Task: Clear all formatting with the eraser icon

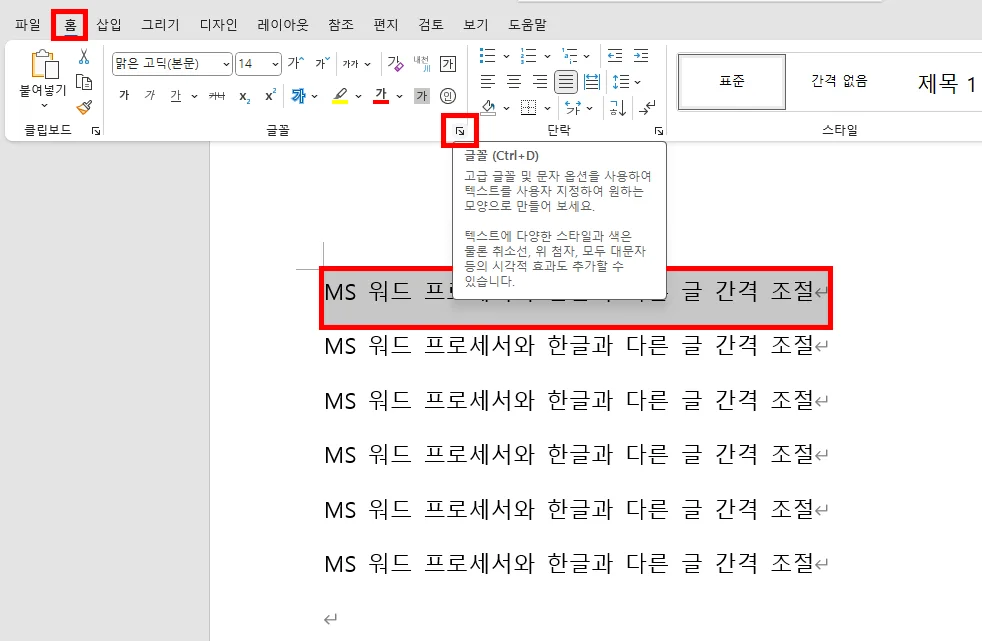Action: 394,63
